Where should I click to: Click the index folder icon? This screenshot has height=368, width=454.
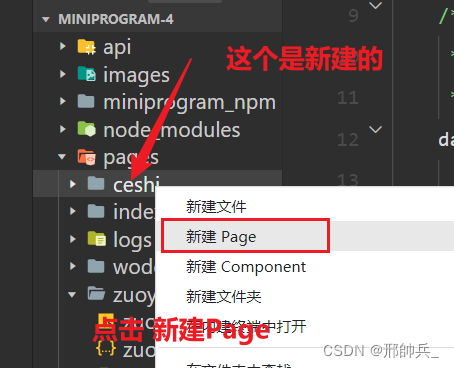[x=96, y=211]
